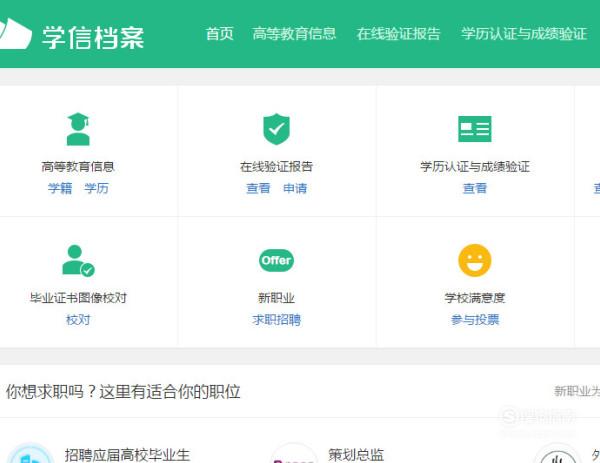Click the 毕业证书图像校对 card title
600x463 pixels.
tap(78, 298)
